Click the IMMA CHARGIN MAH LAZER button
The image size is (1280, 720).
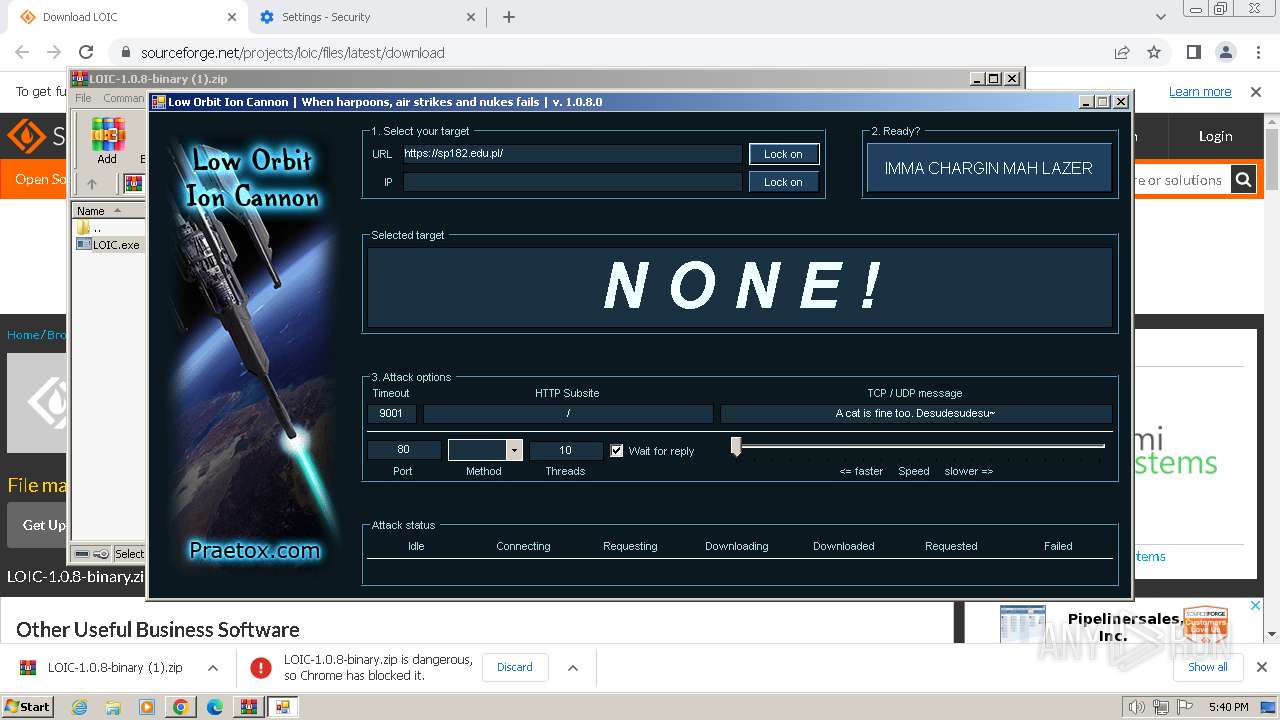[988, 168]
